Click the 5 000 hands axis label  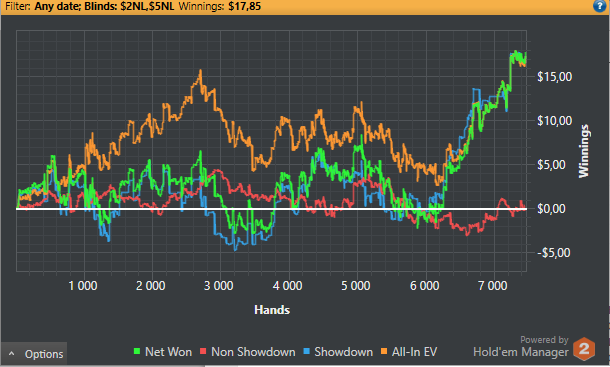click(356, 286)
